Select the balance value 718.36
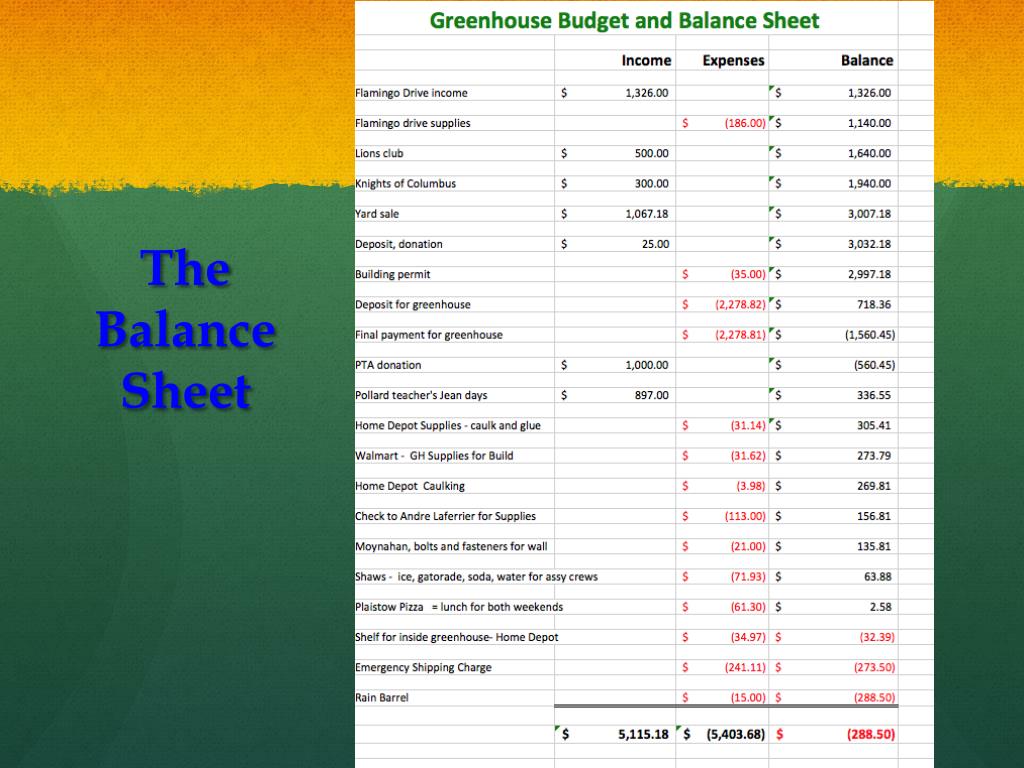The height and width of the screenshot is (768, 1024). coord(874,304)
